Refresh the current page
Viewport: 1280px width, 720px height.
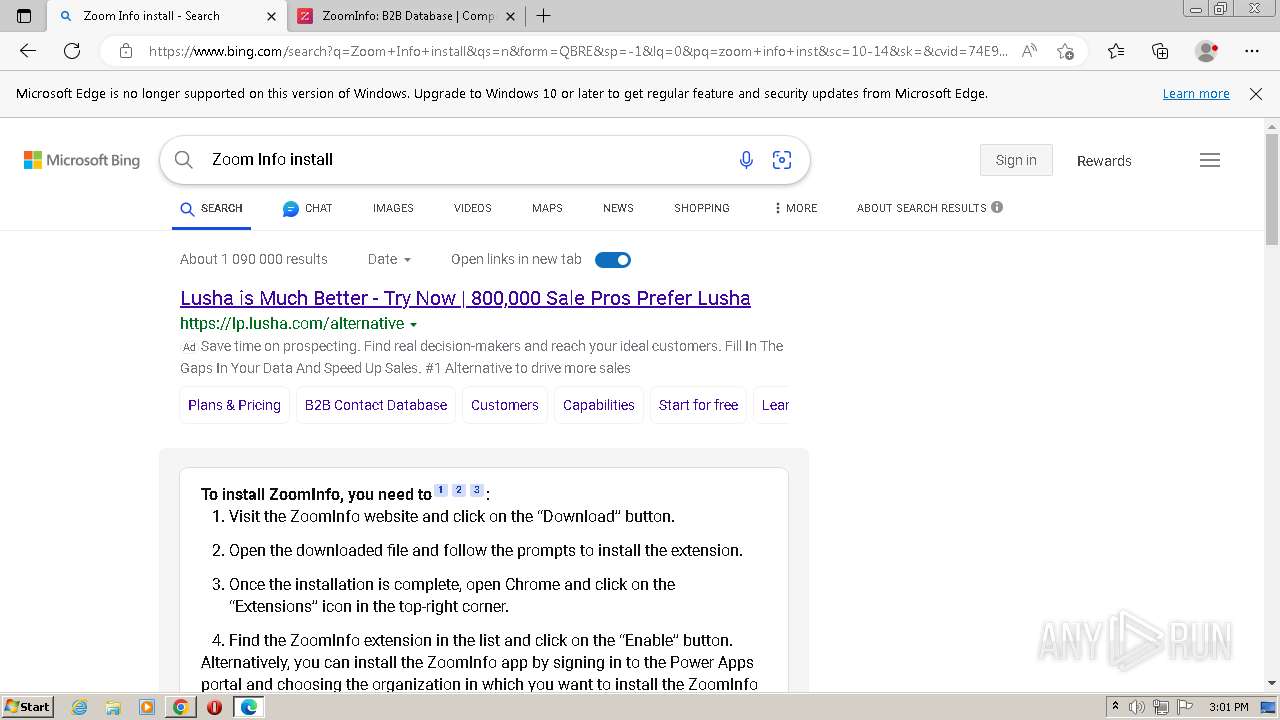click(x=72, y=51)
